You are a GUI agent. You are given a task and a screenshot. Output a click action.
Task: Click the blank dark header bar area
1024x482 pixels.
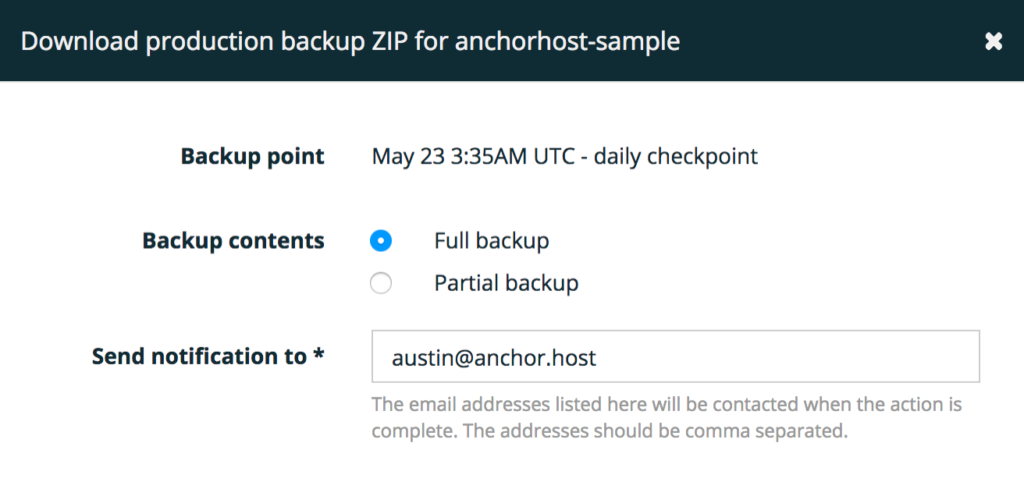click(830, 41)
